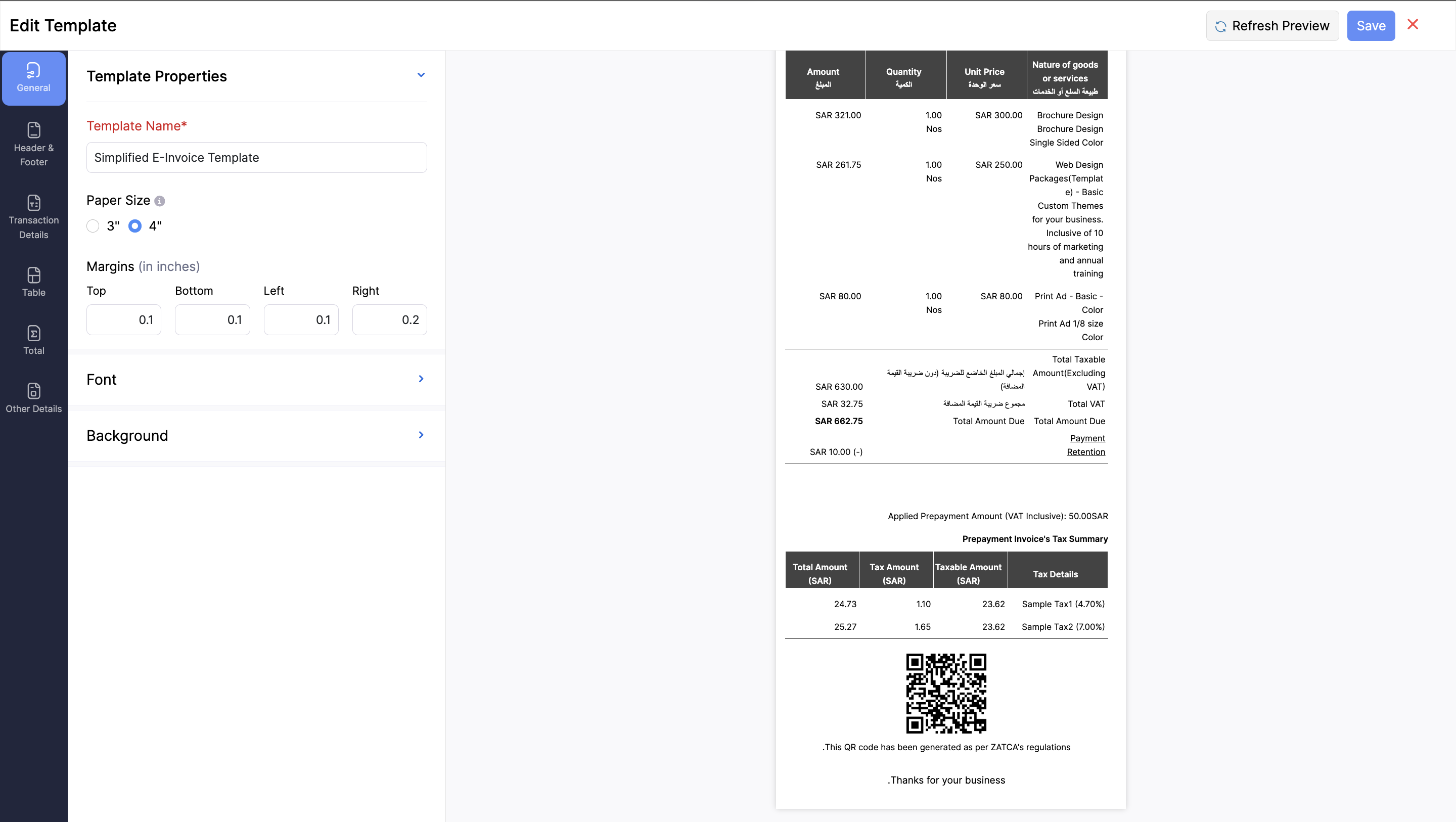Screen dimensions: 1456x822
Task: Click the refresh icon in Refresh Preview
Action: pyautogui.click(x=1220, y=27)
